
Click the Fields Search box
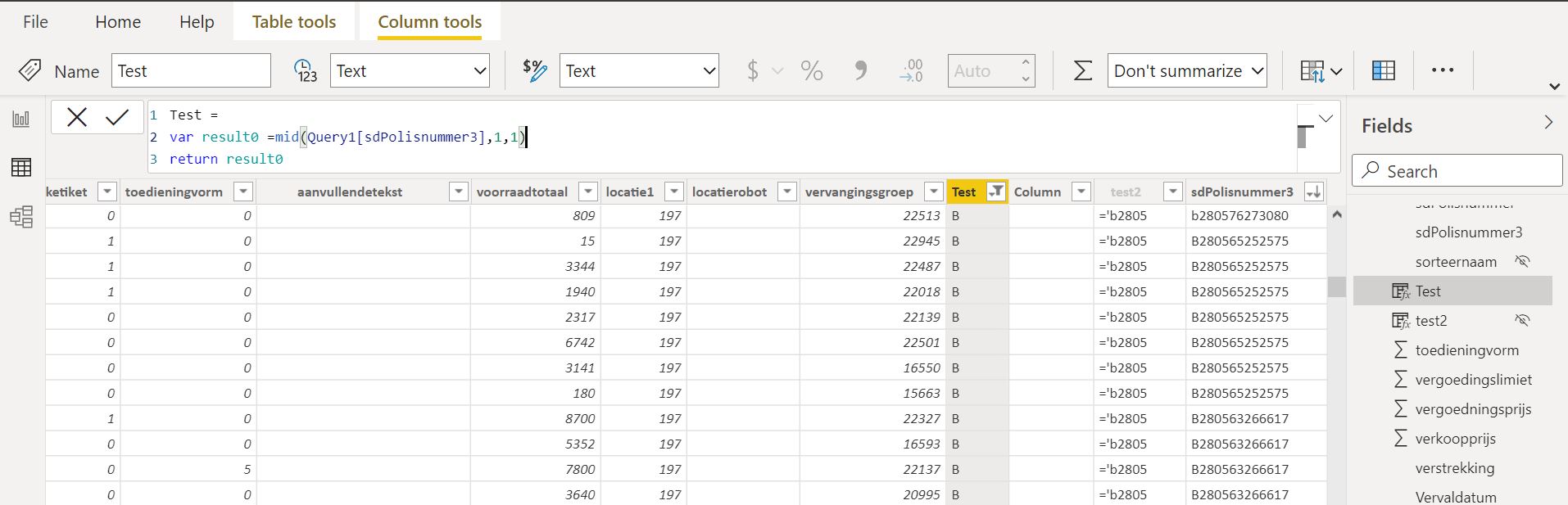tap(1457, 170)
